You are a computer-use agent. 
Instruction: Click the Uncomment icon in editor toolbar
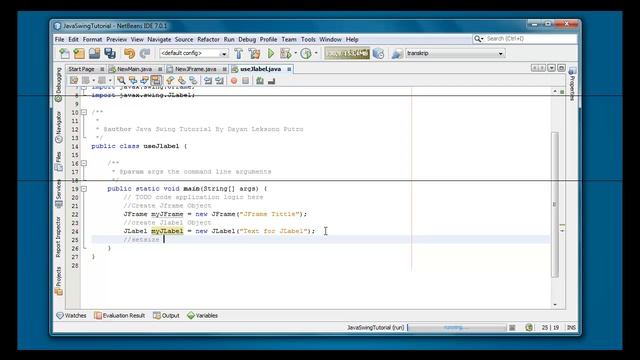coord(271,81)
